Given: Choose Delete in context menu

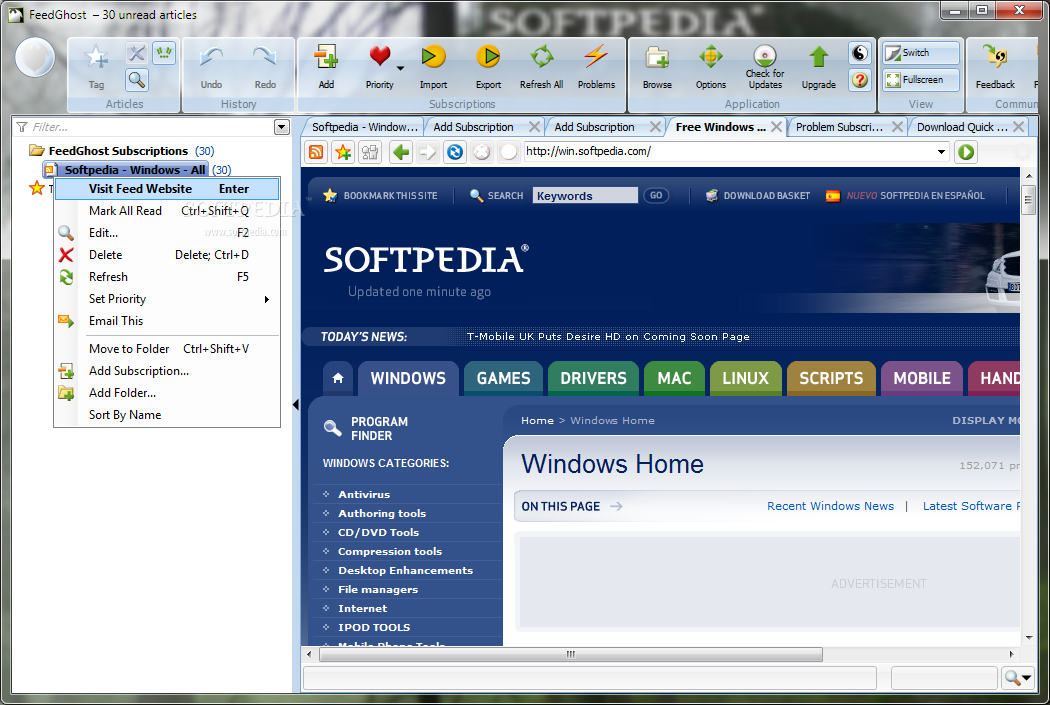Looking at the screenshot, I should click(x=167, y=255).
